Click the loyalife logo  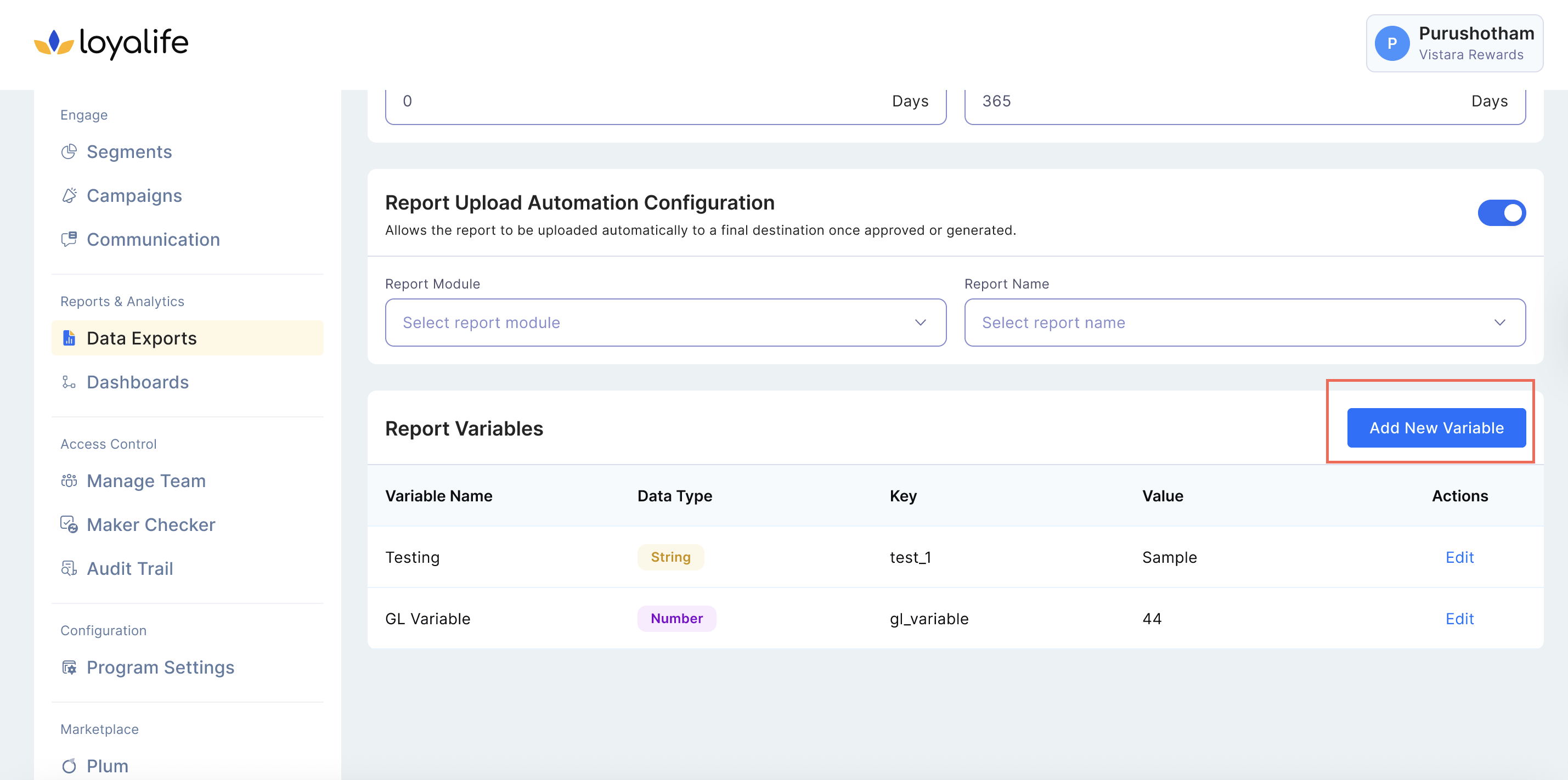click(x=111, y=43)
